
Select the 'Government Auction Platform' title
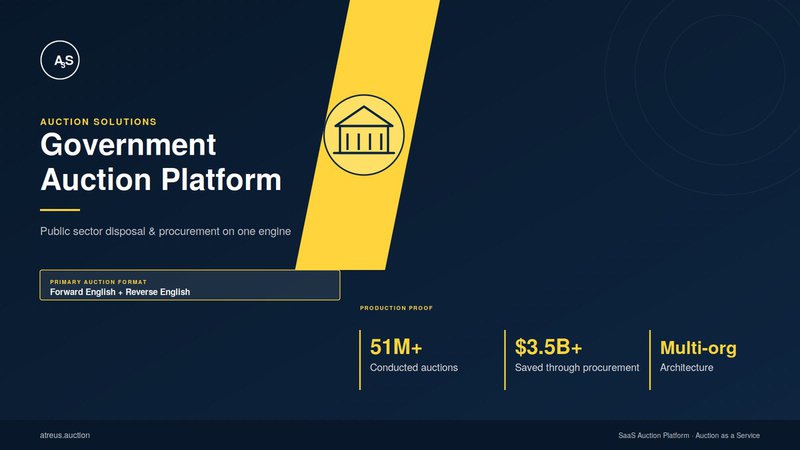pyautogui.click(x=161, y=162)
